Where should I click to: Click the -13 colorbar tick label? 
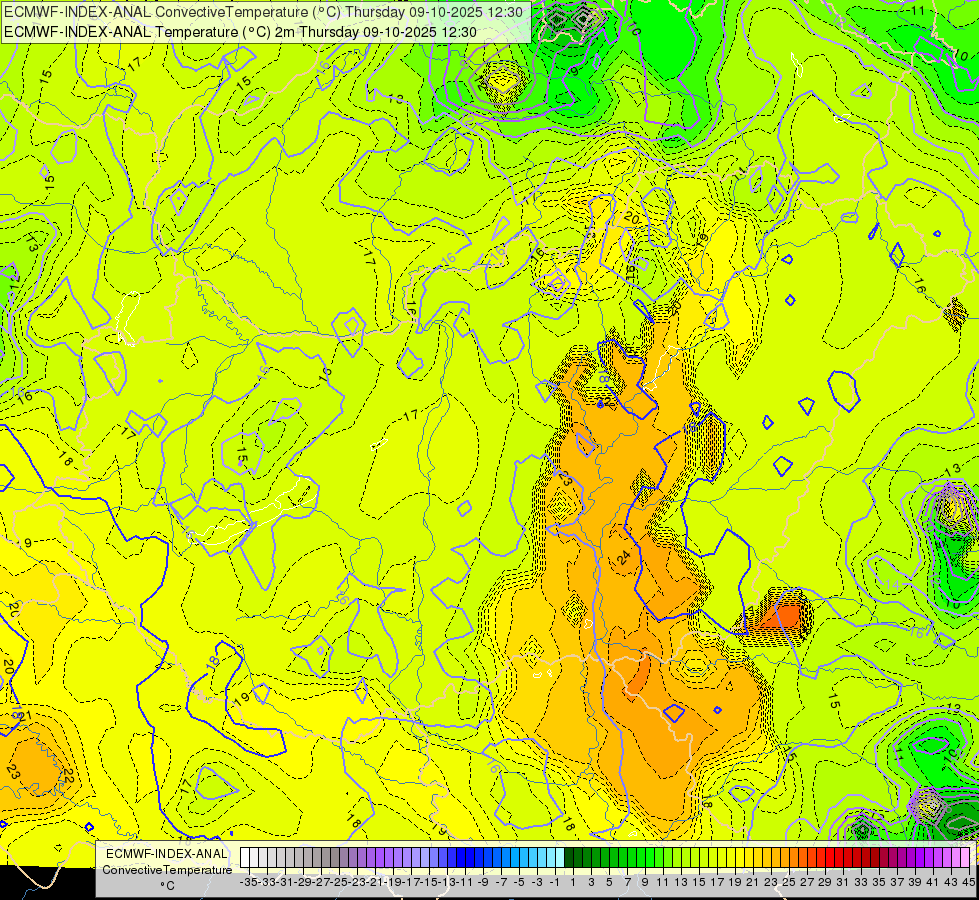click(448, 882)
